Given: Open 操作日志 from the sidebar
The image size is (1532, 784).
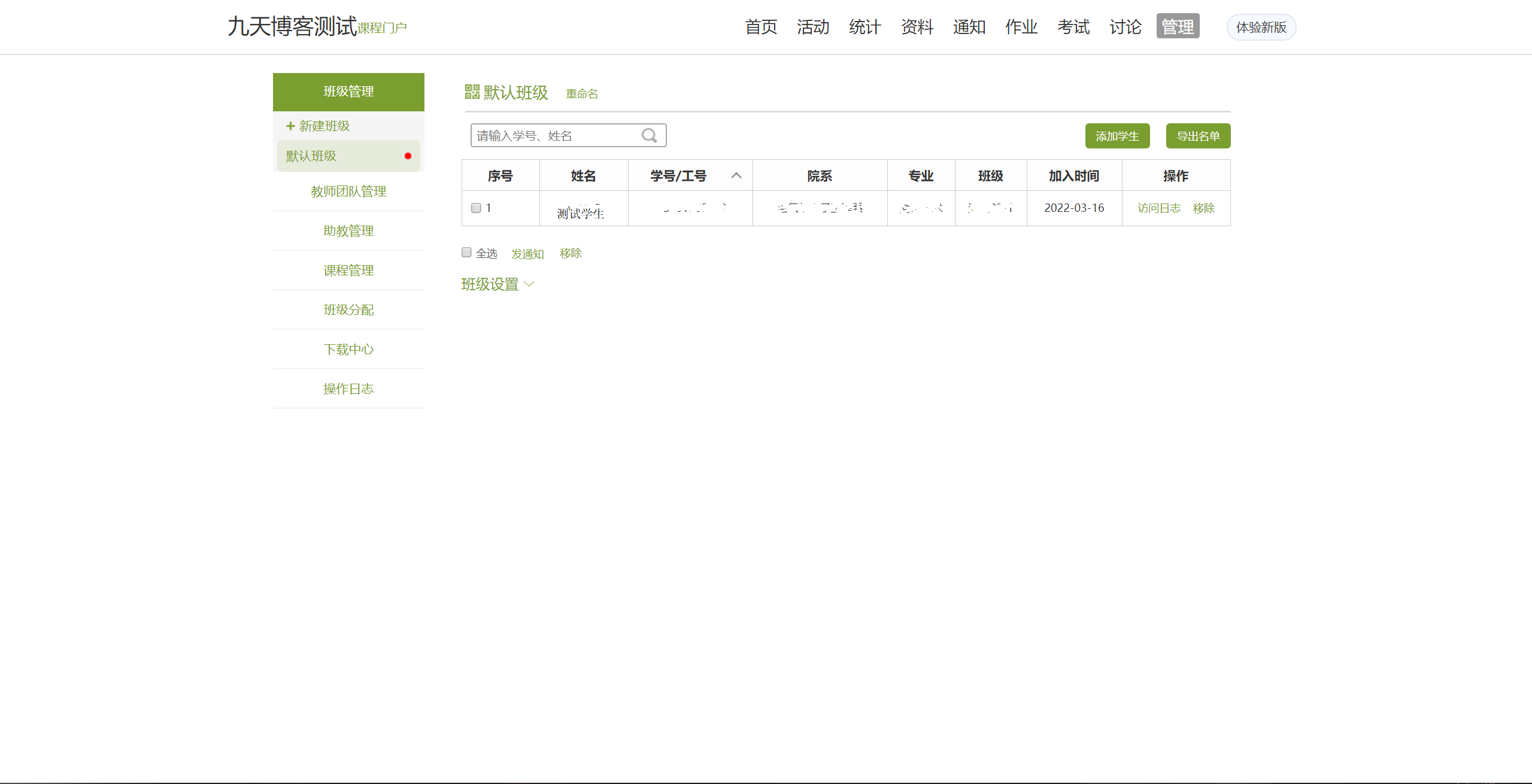Looking at the screenshot, I should click(348, 388).
